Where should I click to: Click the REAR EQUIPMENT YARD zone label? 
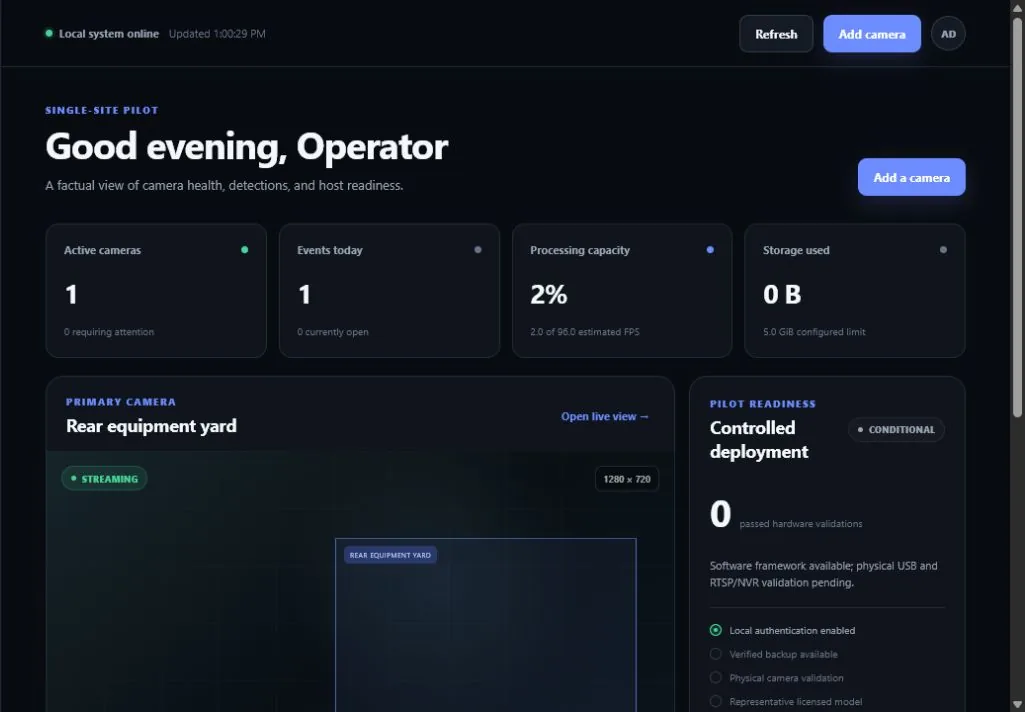click(x=390, y=555)
